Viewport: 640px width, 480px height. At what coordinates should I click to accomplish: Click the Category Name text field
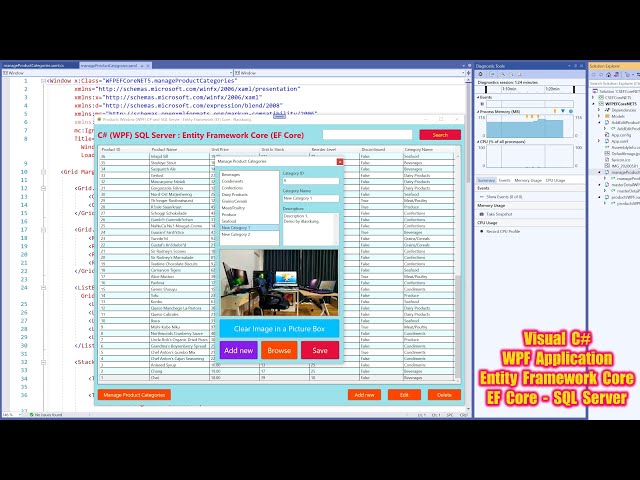[x=311, y=198]
